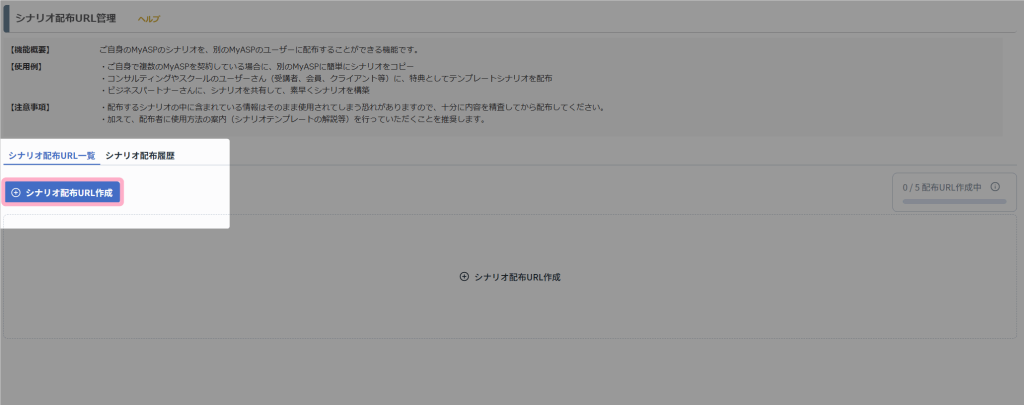Click the シナリオ配布URL管理 page heading
Viewport: 1024px width, 405px height.
tap(65, 18)
